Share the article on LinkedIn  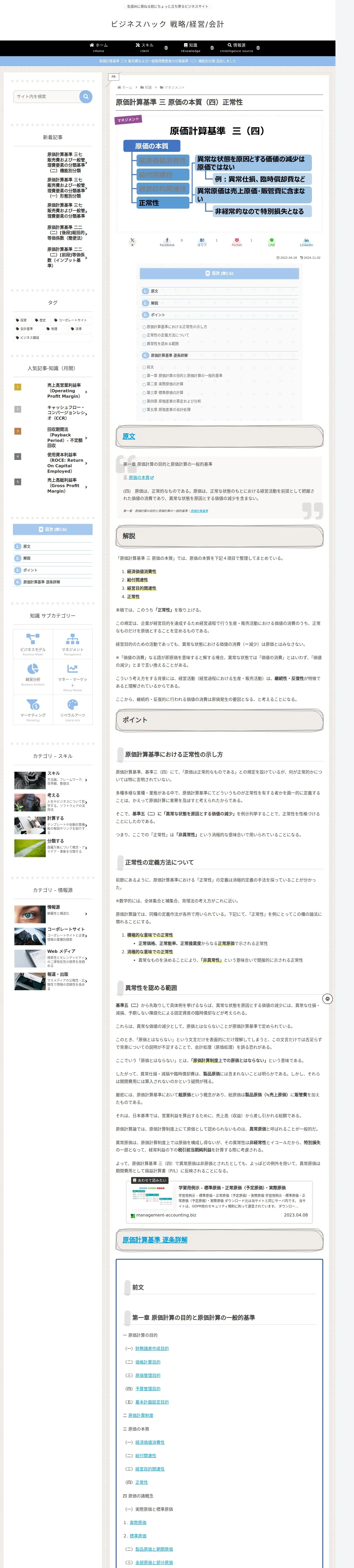click(306, 242)
